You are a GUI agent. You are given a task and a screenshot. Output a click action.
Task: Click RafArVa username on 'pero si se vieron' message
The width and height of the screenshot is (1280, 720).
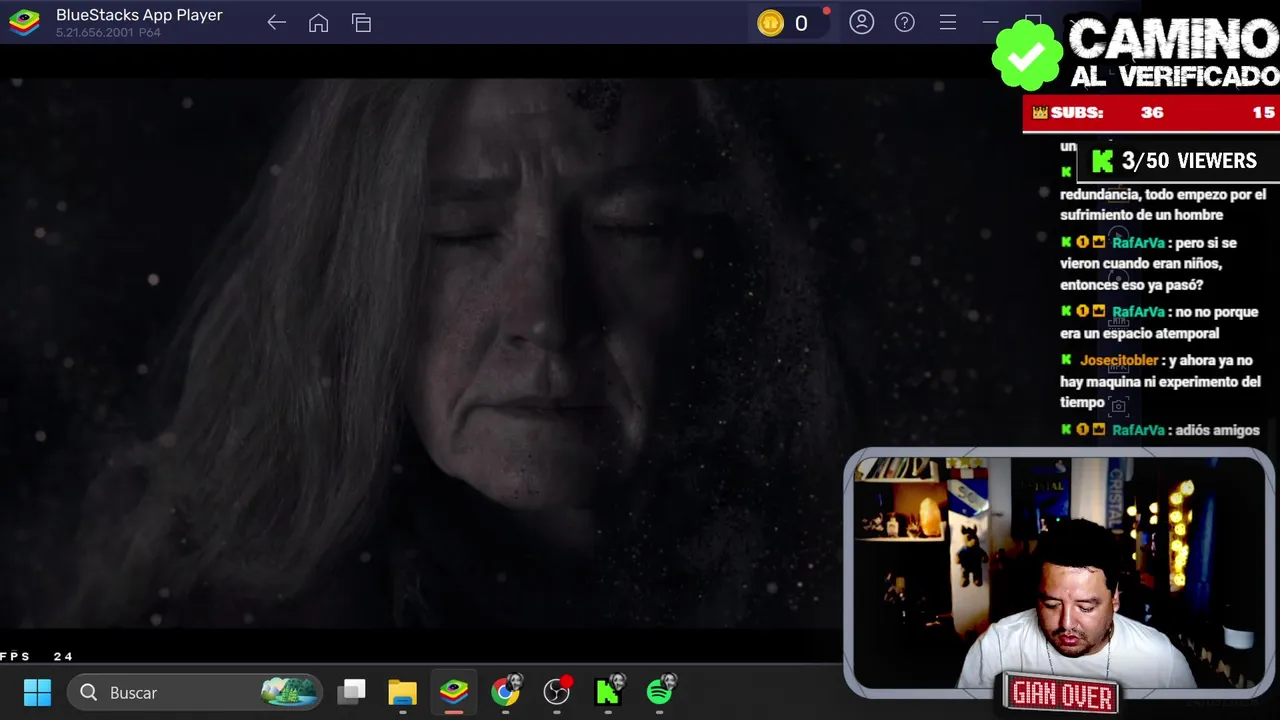[x=1138, y=243]
